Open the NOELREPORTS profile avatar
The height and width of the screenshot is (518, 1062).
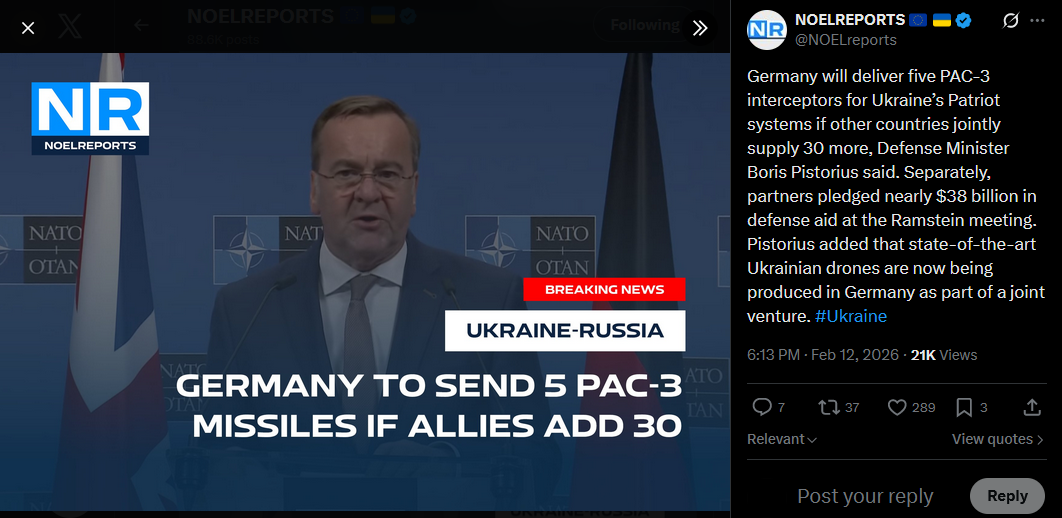coord(766,30)
